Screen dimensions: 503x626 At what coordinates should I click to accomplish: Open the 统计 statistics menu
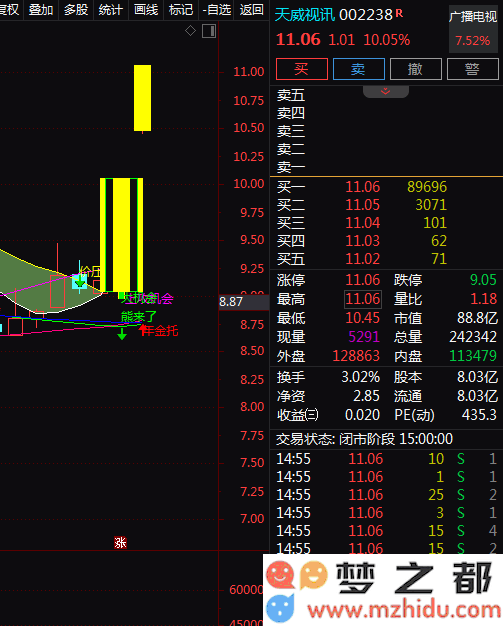point(111,9)
